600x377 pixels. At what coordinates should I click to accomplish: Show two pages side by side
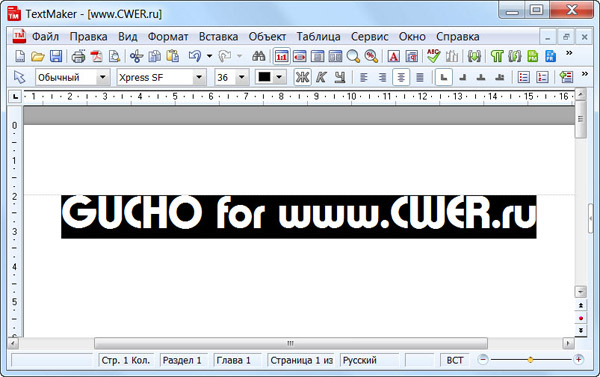tap(335, 56)
